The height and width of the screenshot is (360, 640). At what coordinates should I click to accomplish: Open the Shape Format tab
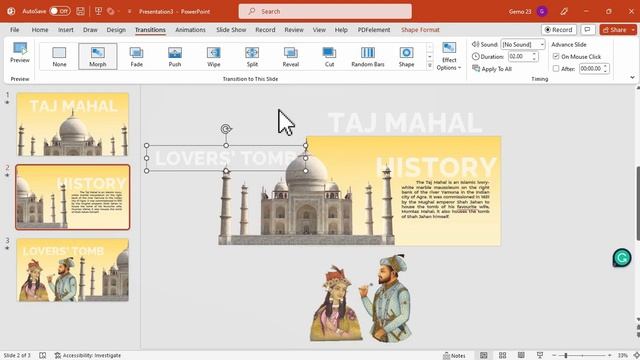click(420, 30)
